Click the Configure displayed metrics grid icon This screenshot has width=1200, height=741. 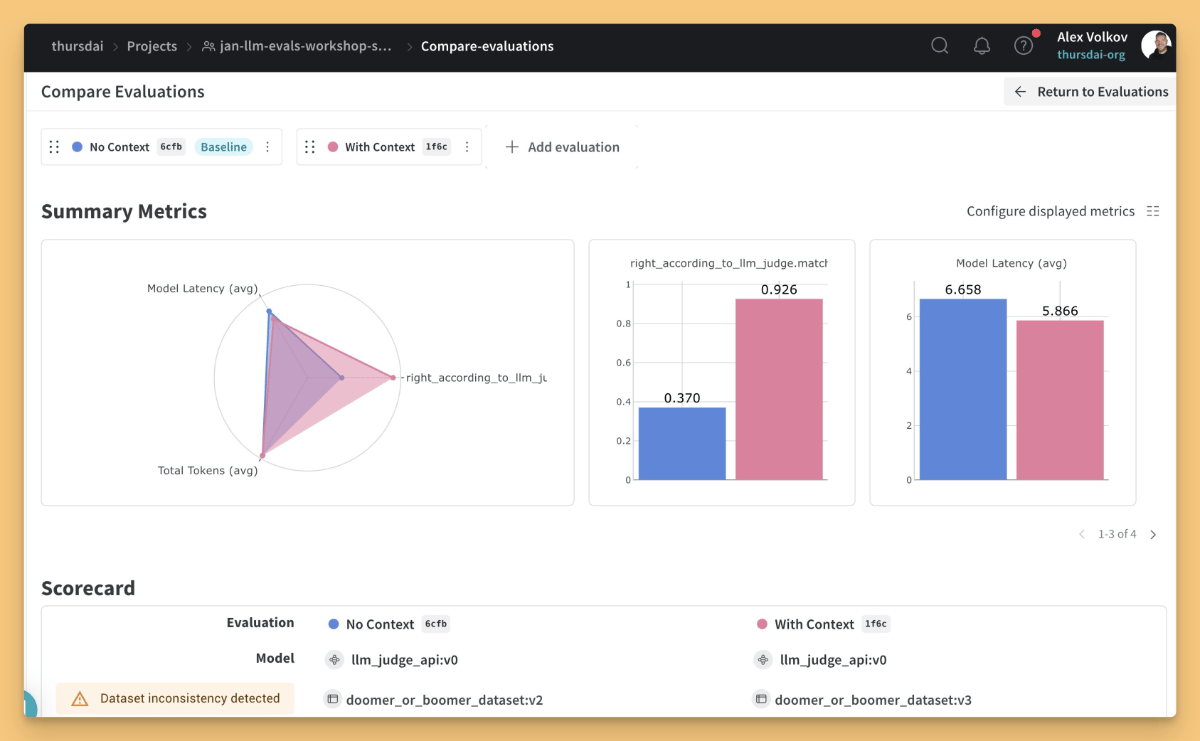pos(1153,211)
